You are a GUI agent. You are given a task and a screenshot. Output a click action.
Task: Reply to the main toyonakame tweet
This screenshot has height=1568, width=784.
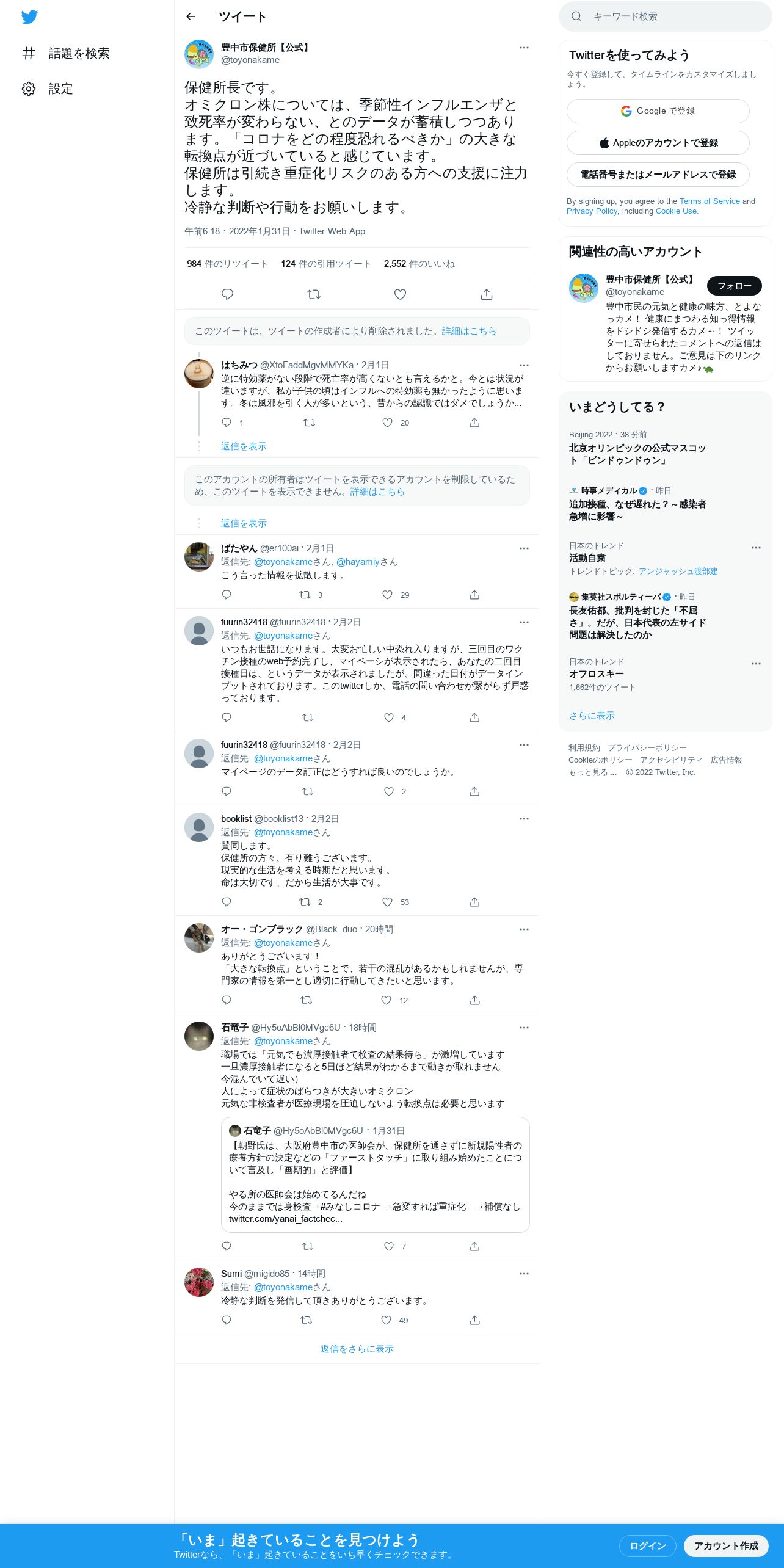pos(227,294)
